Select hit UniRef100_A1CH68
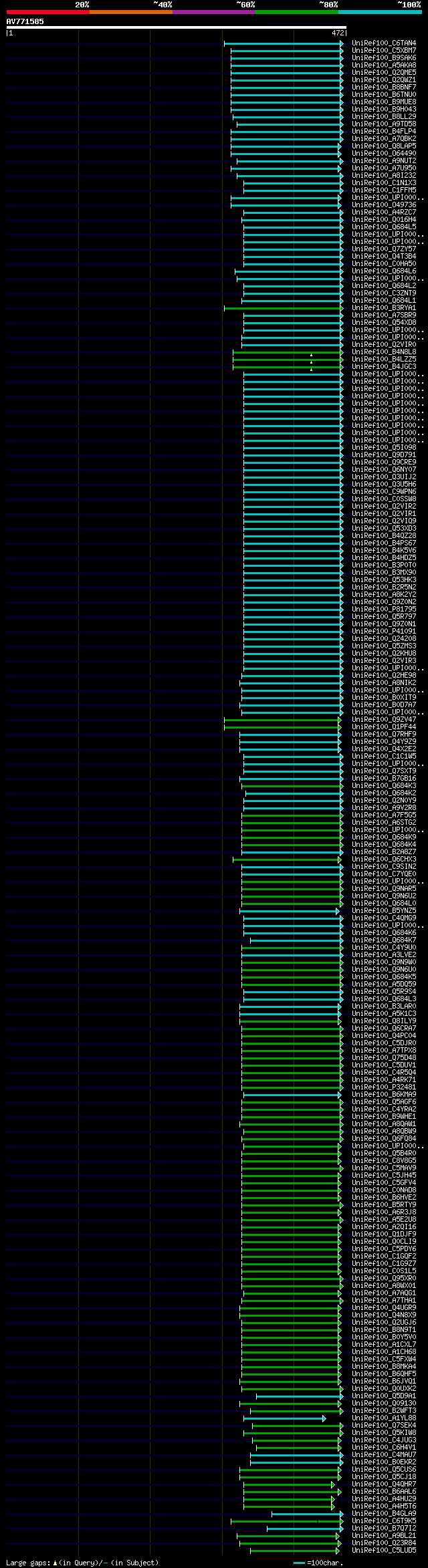The height and width of the screenshot is (1568, 428). click(384, 1351)
